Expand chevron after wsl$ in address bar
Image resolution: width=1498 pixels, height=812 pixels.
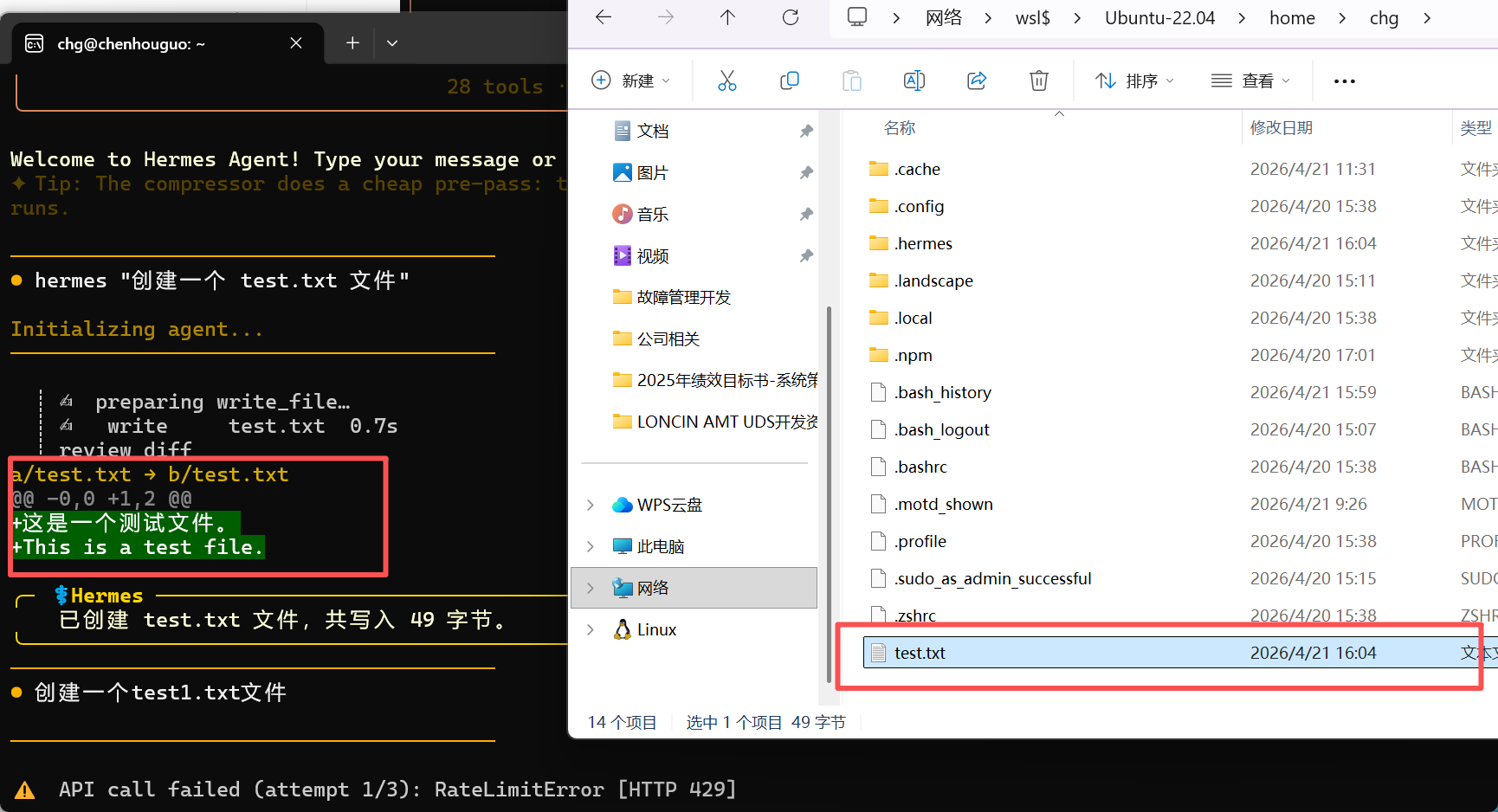click(1077, 18)
